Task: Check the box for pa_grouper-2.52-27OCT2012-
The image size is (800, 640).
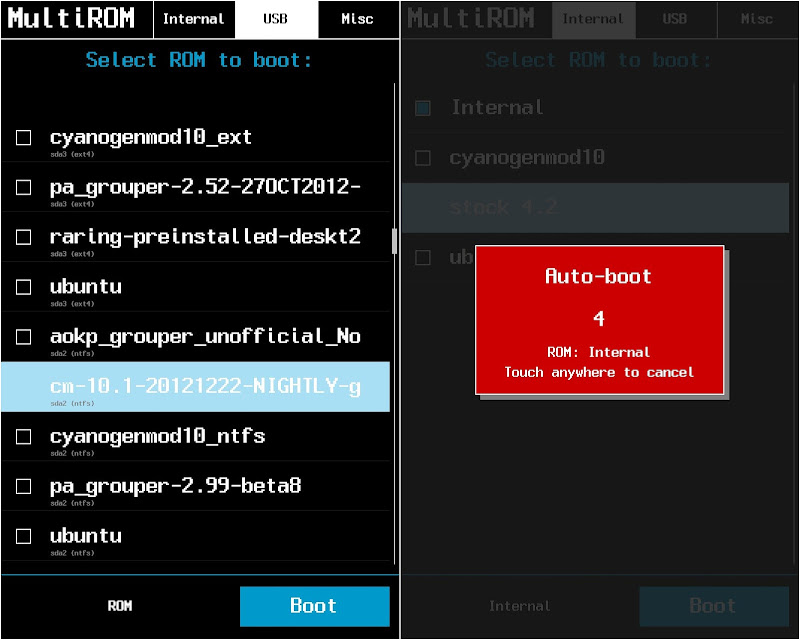Action: pyautogui.click(x=23, y=187)
